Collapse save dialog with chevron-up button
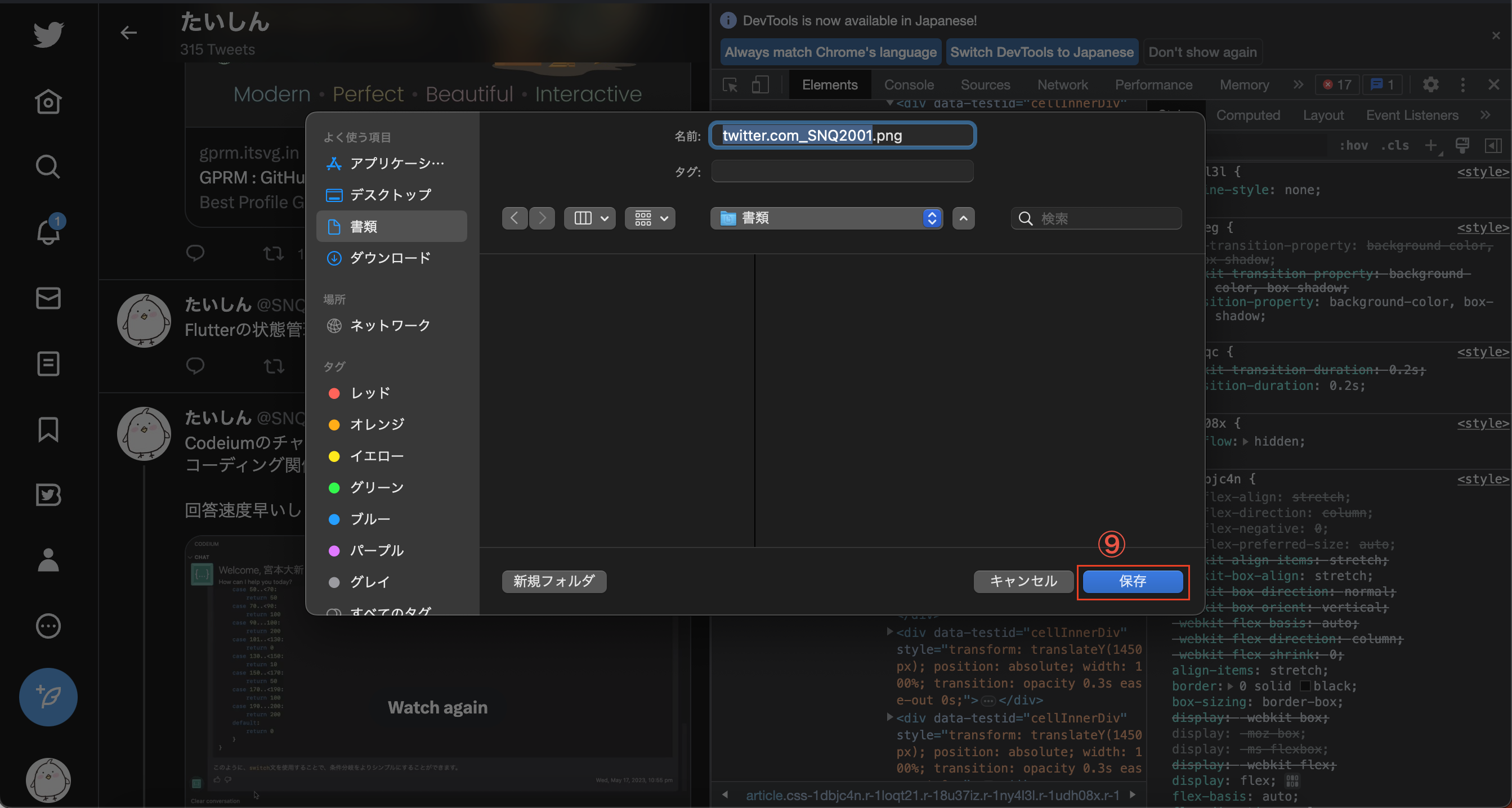Image resolution: width=1512 pixels, height=808 pixels. click(x=963, y=218)
